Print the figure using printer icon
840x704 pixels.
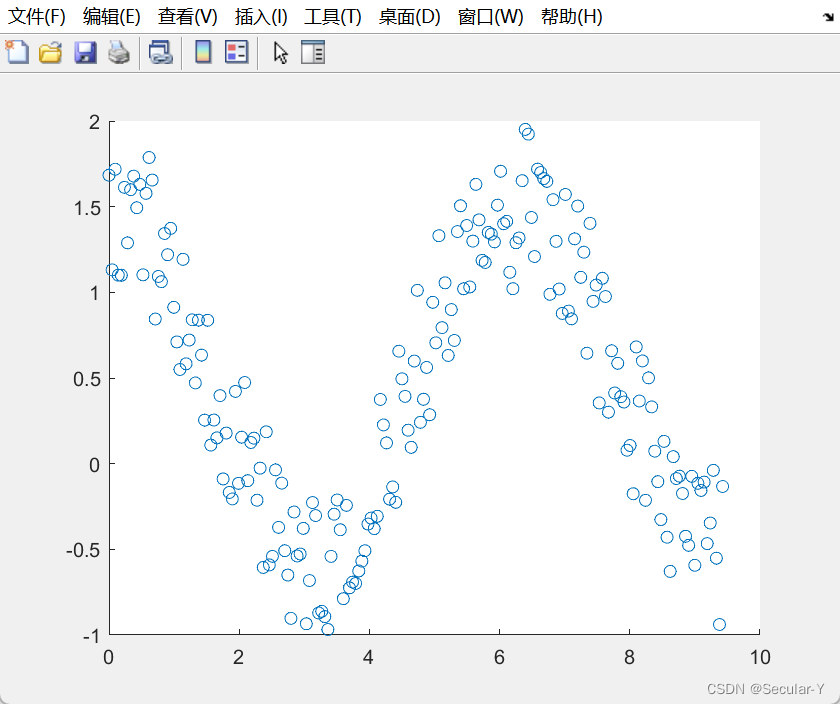point(119,53)
